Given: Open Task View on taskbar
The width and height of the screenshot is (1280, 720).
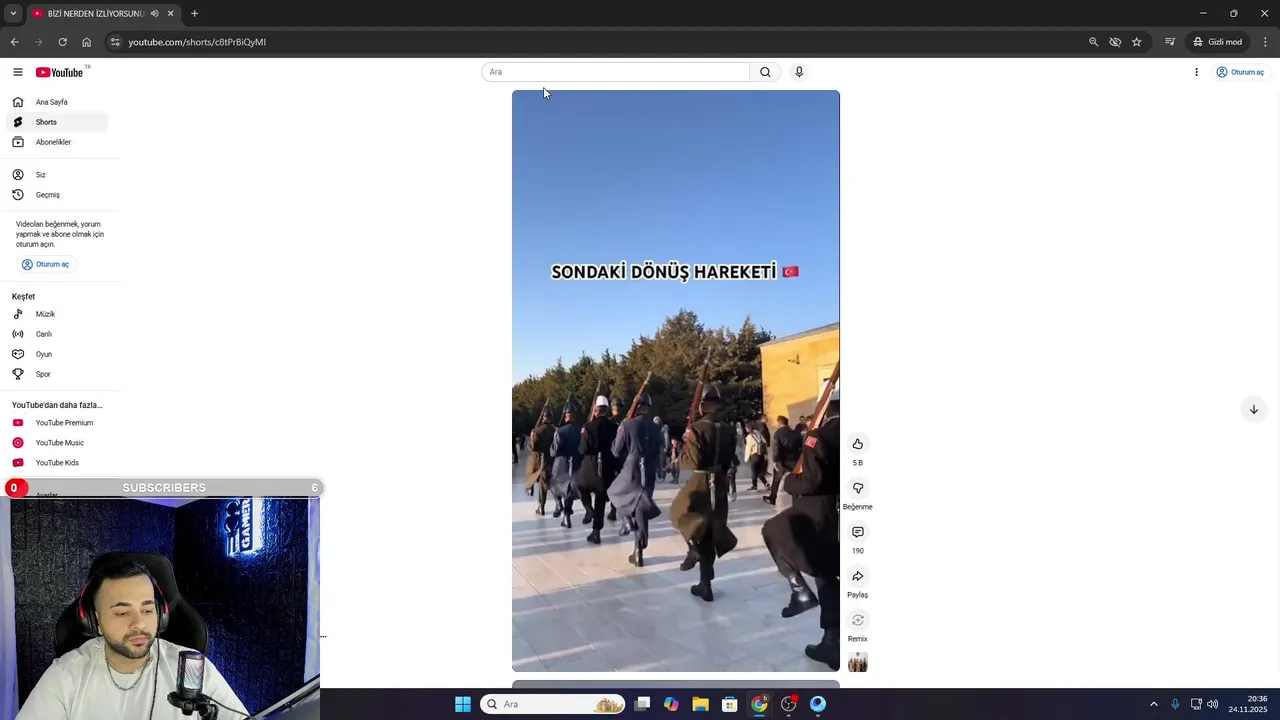Looking at the screenshot, I should coord(642,704).
